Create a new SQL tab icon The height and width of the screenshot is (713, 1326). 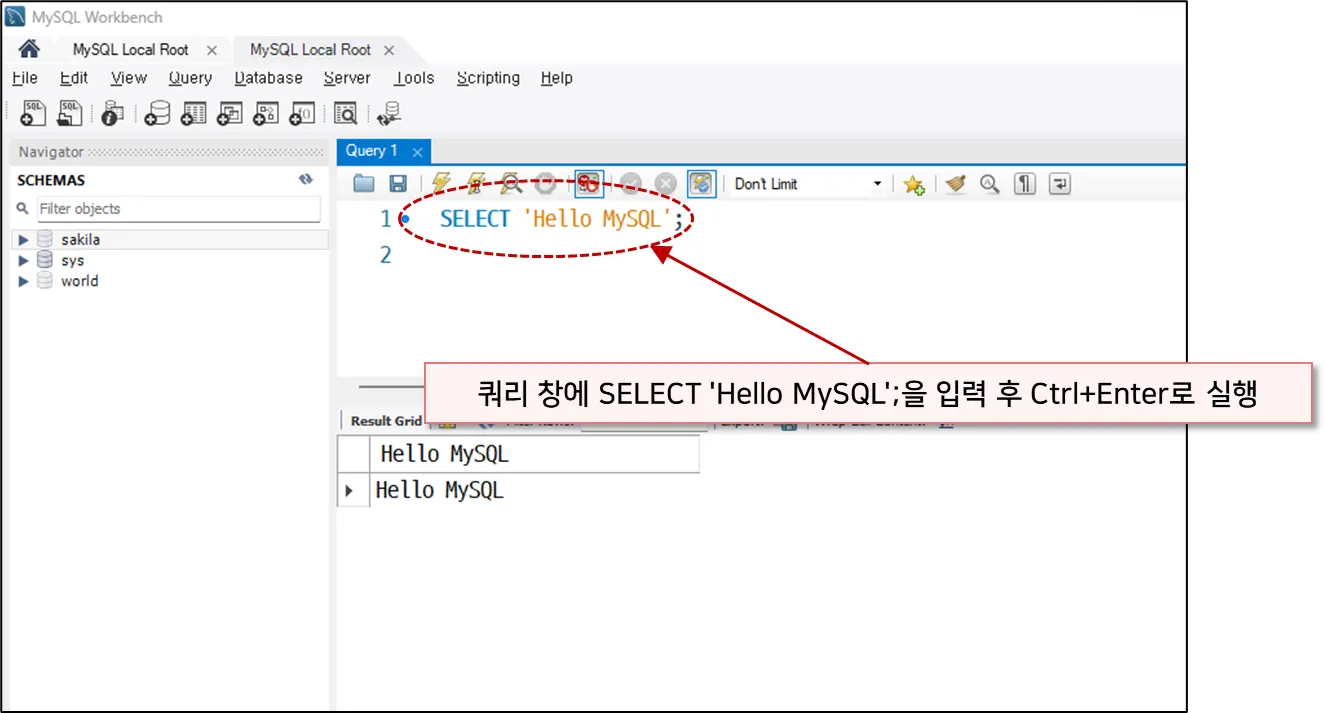[33, 114]
